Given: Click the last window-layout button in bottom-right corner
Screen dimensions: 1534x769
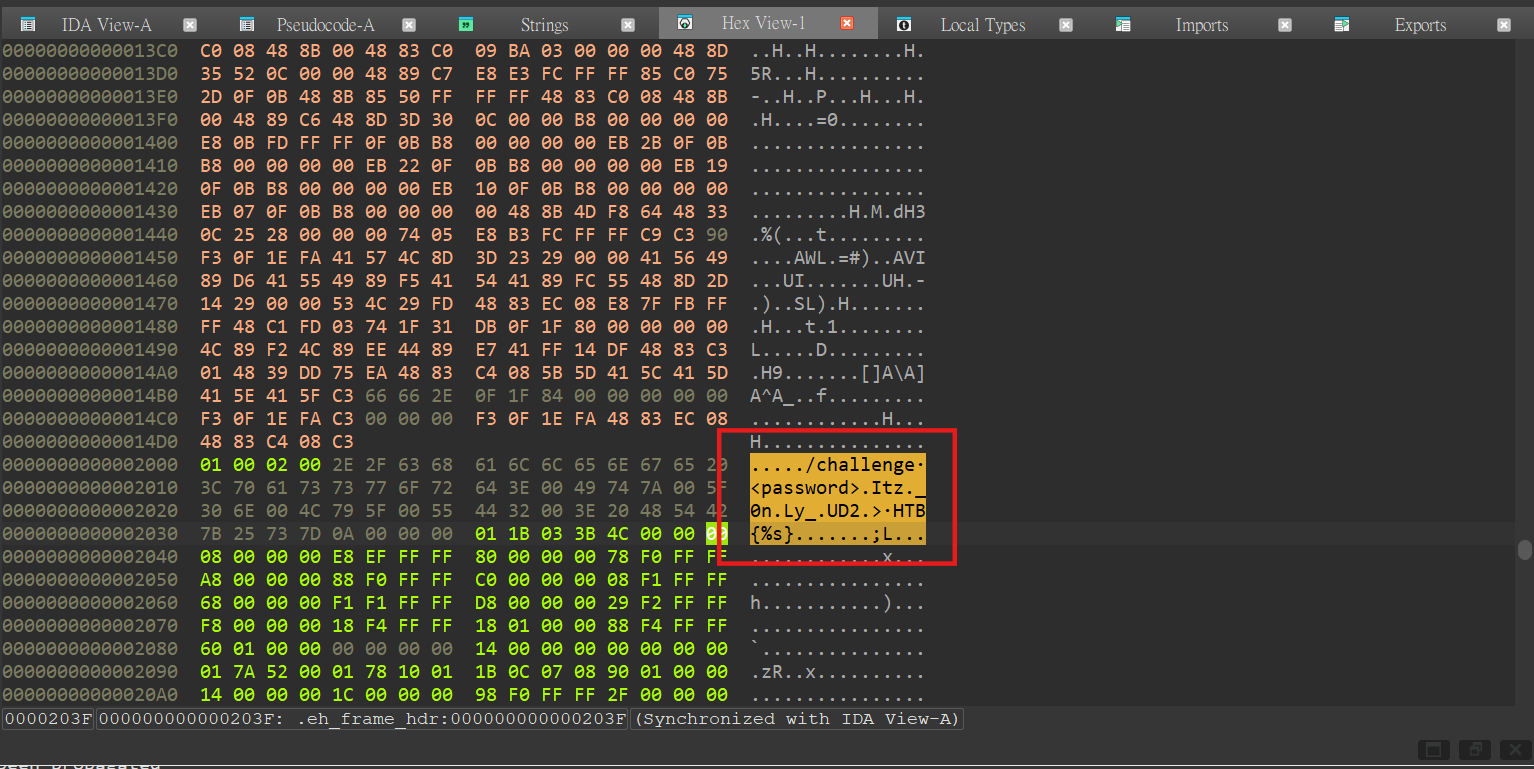Looking at the screenshot, I should [1514, 750].
